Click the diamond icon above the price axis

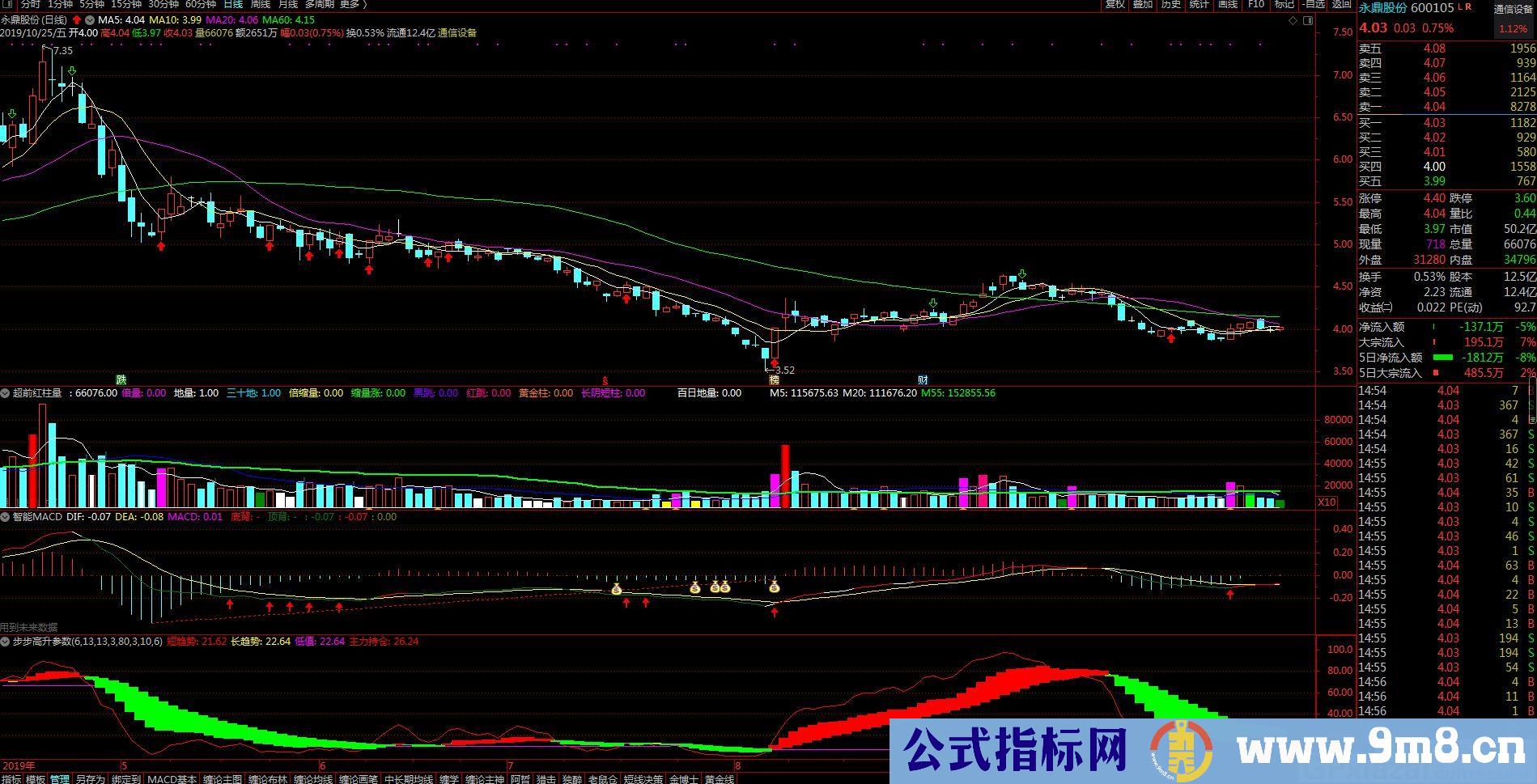click(1295, 21)
